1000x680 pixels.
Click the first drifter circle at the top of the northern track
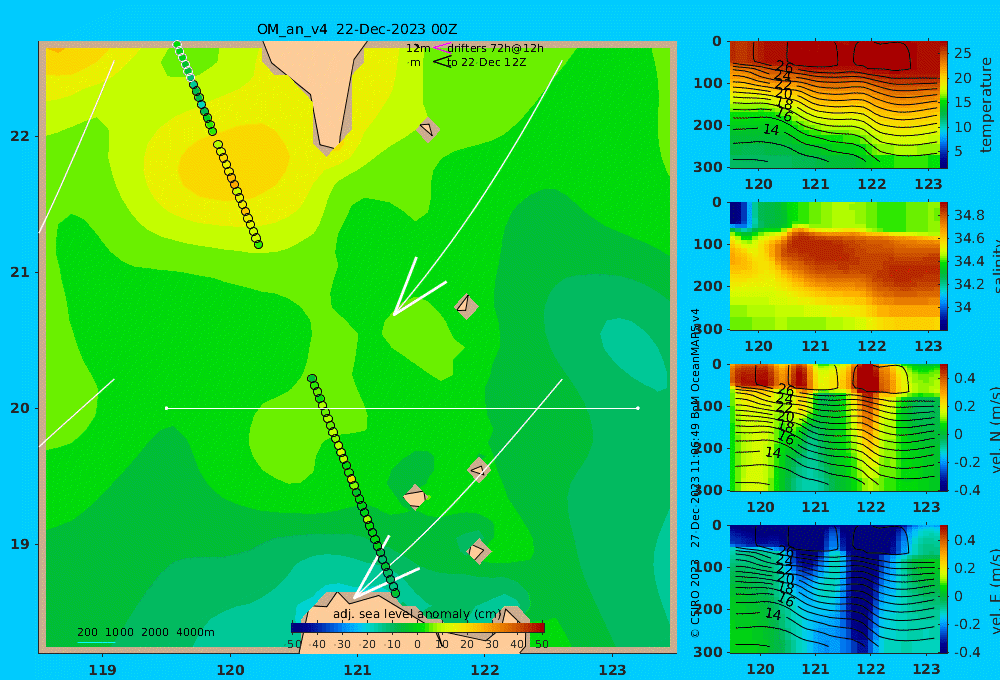pyautogui.click(x=177, y=45)
